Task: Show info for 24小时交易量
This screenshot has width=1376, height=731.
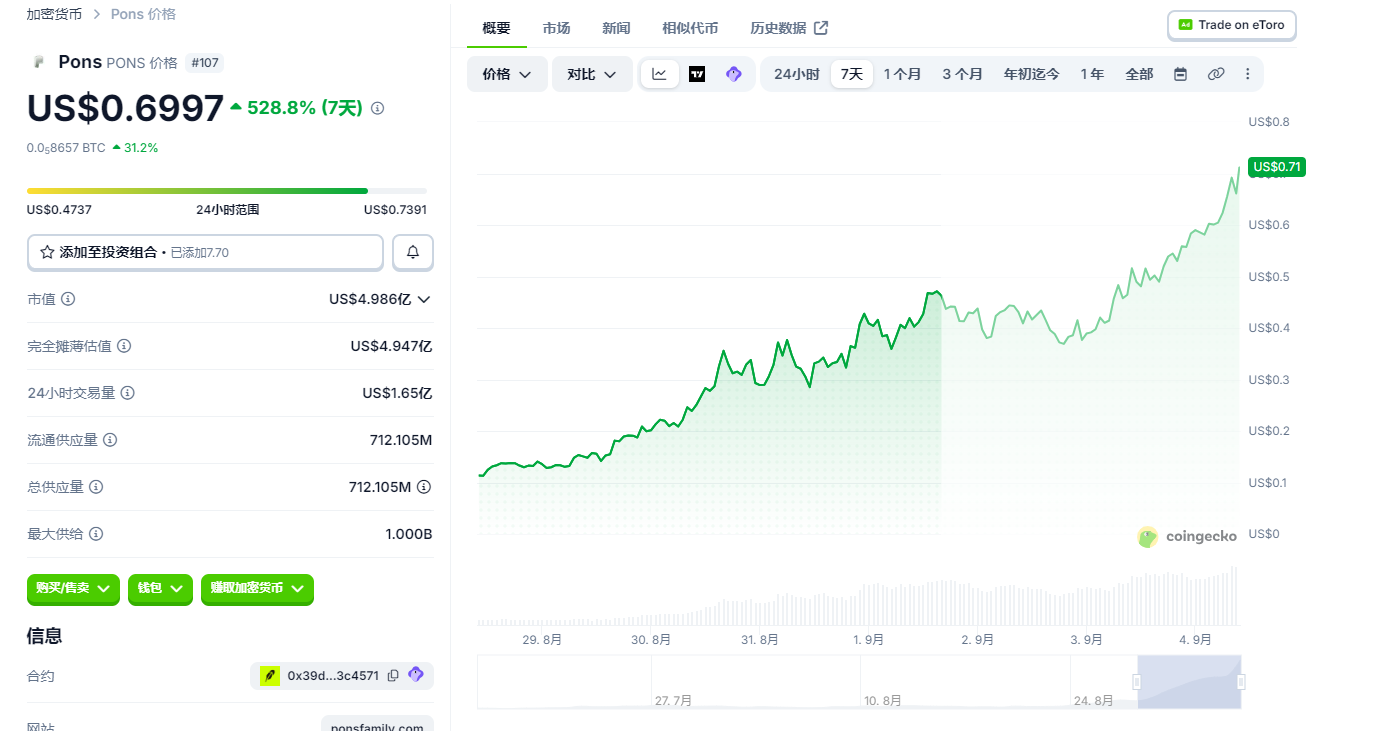Action: [x=128, y=393]
